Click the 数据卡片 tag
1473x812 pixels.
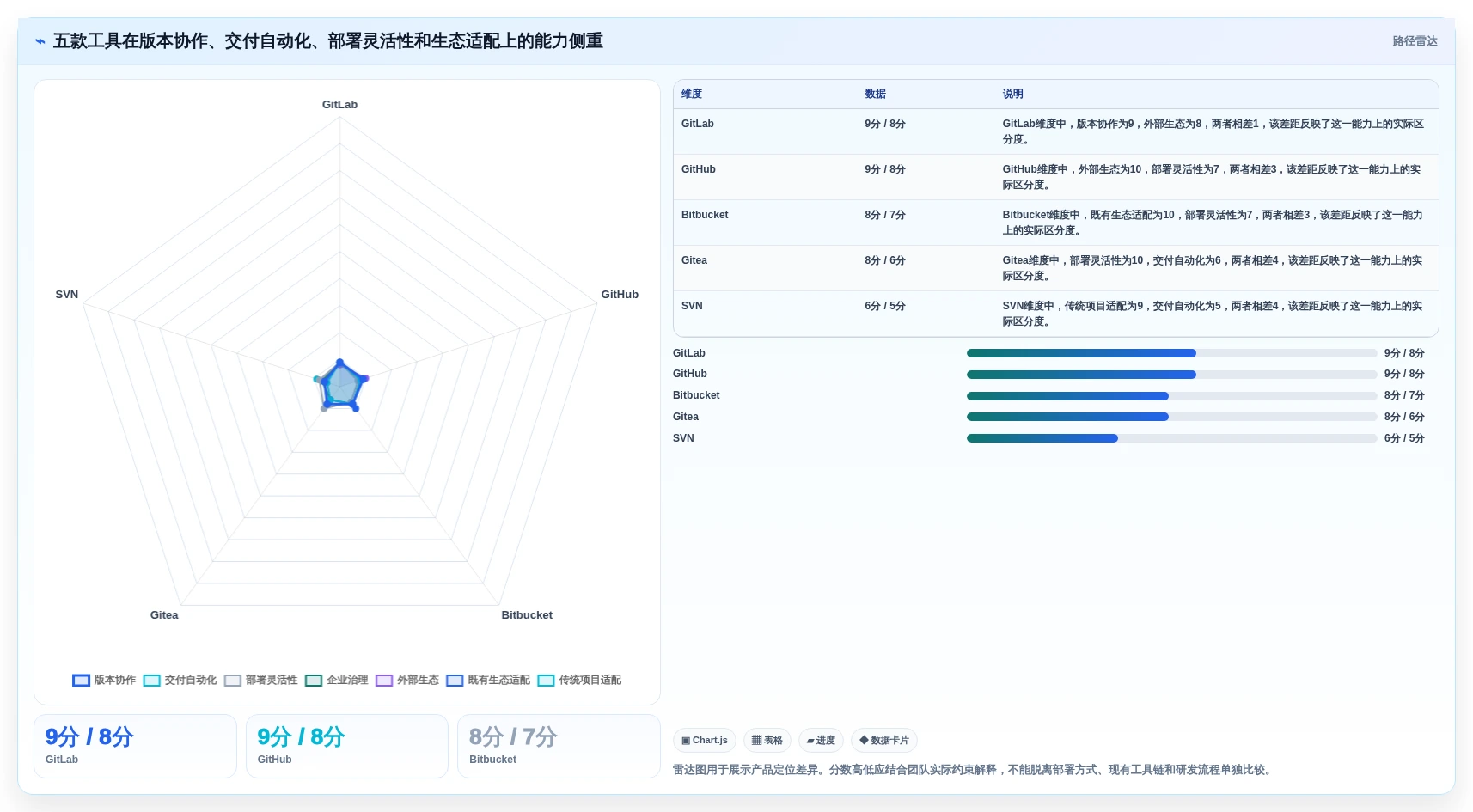884,740
